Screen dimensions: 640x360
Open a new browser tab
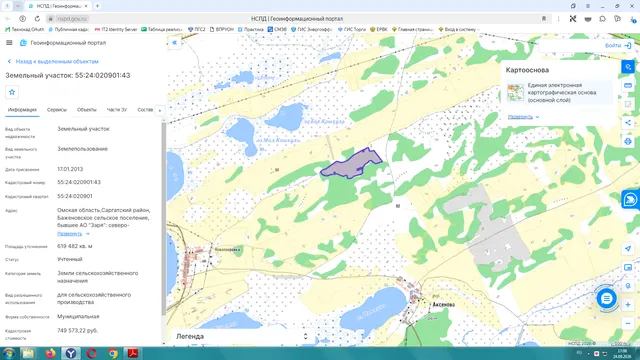pyautogui.click(x=98, y=6)
